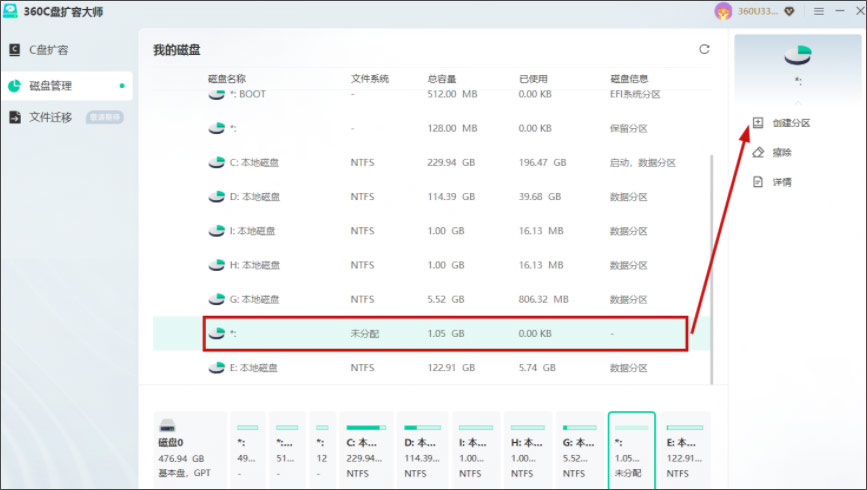
Task: Open 详情 details for selected partition
Action: [x=772, y=181]
